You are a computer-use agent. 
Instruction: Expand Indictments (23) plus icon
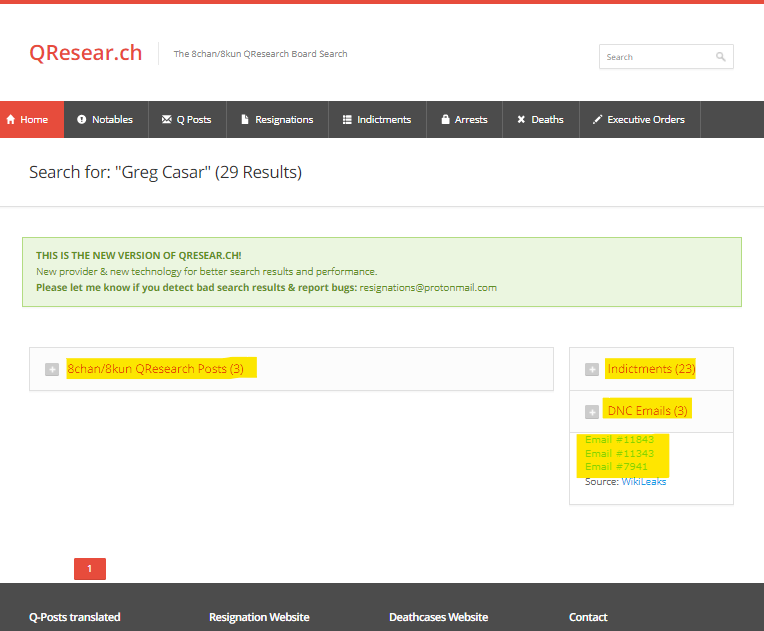click(592, 369)
